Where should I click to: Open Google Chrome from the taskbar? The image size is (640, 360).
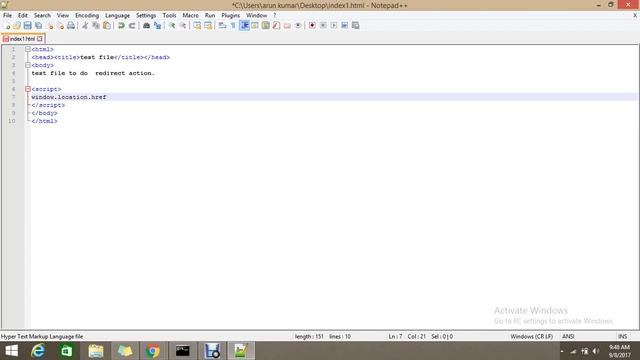pos(153,351)
